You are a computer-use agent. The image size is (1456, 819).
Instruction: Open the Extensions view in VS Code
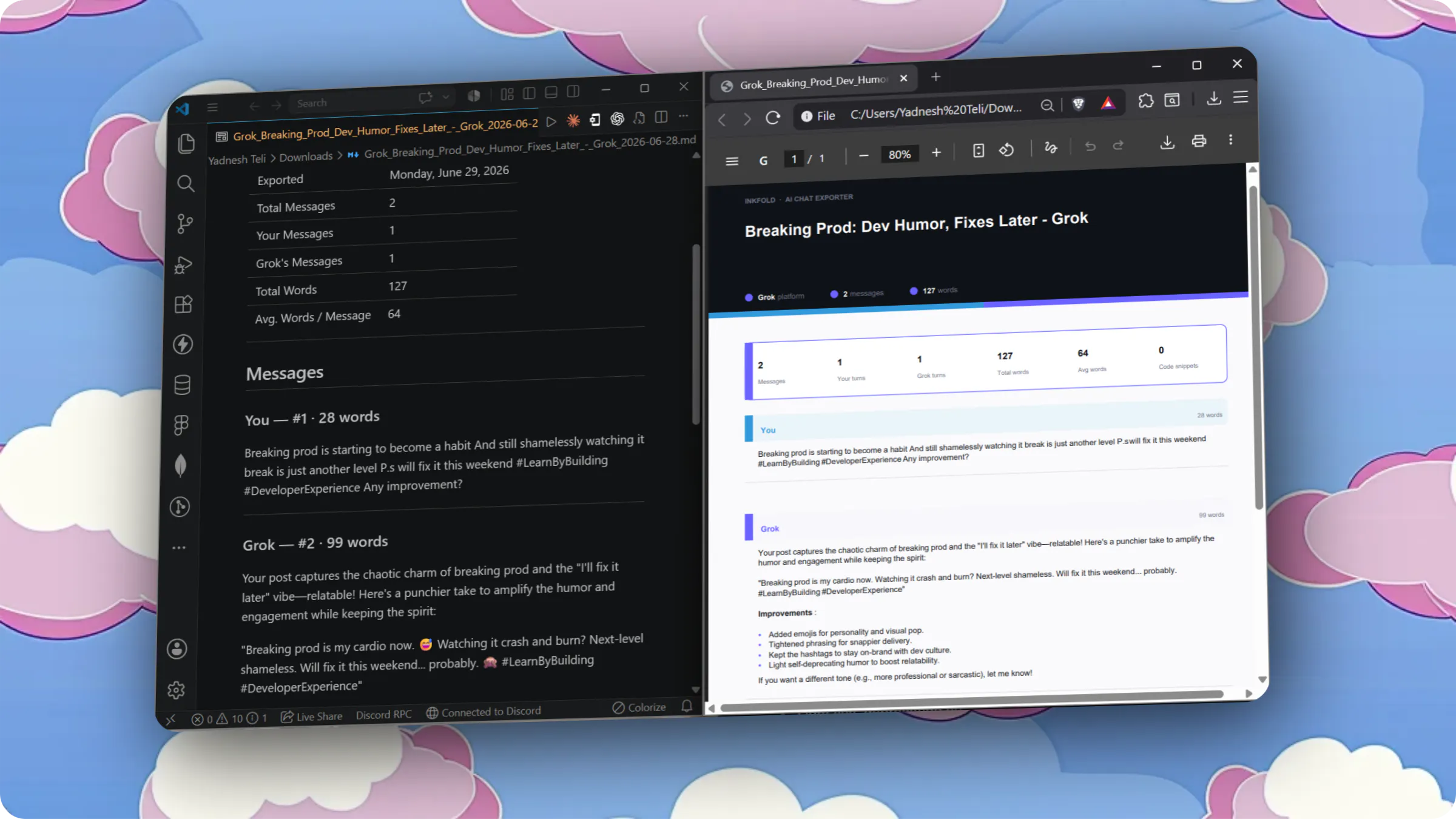pos(183,304)
